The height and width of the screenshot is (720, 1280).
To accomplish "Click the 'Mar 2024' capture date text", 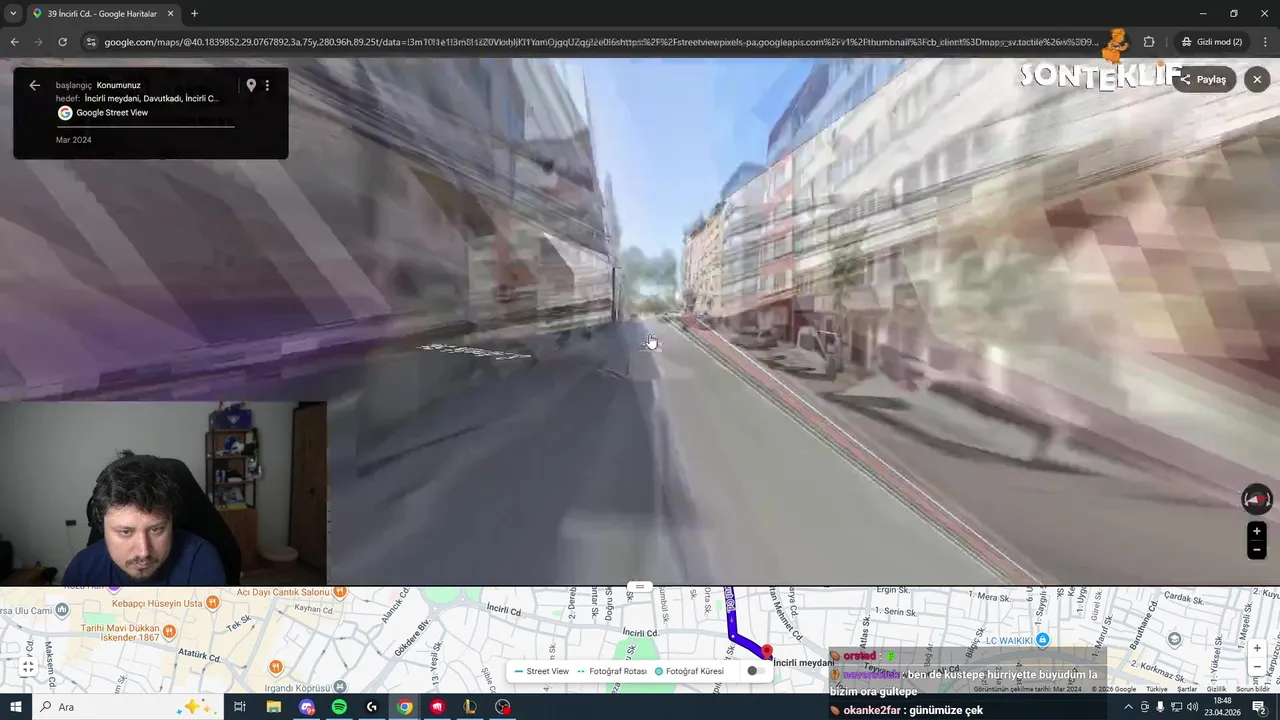I will click(73, 140).
